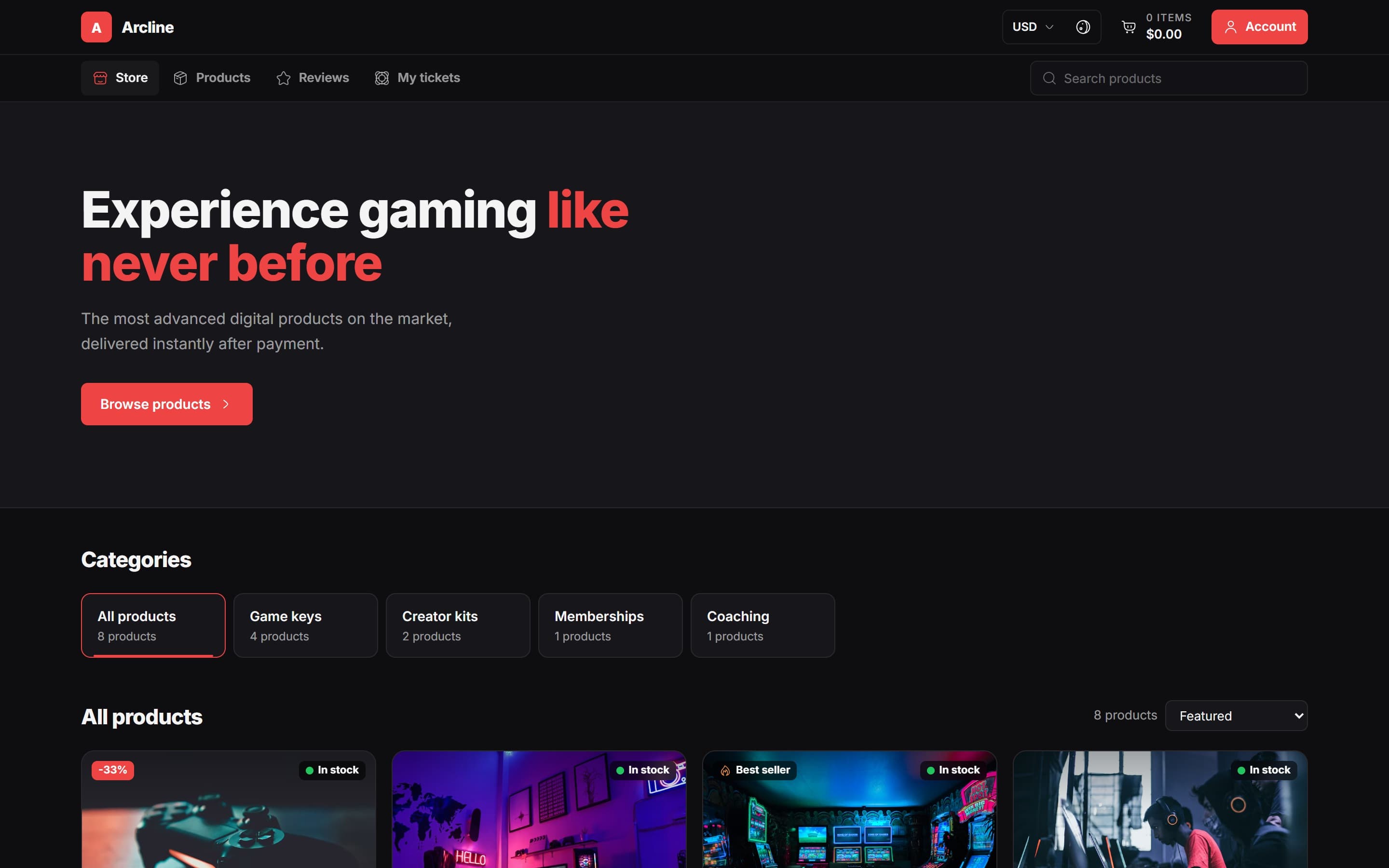
Task: Click the Store tab icon
Action: point(100,78)
